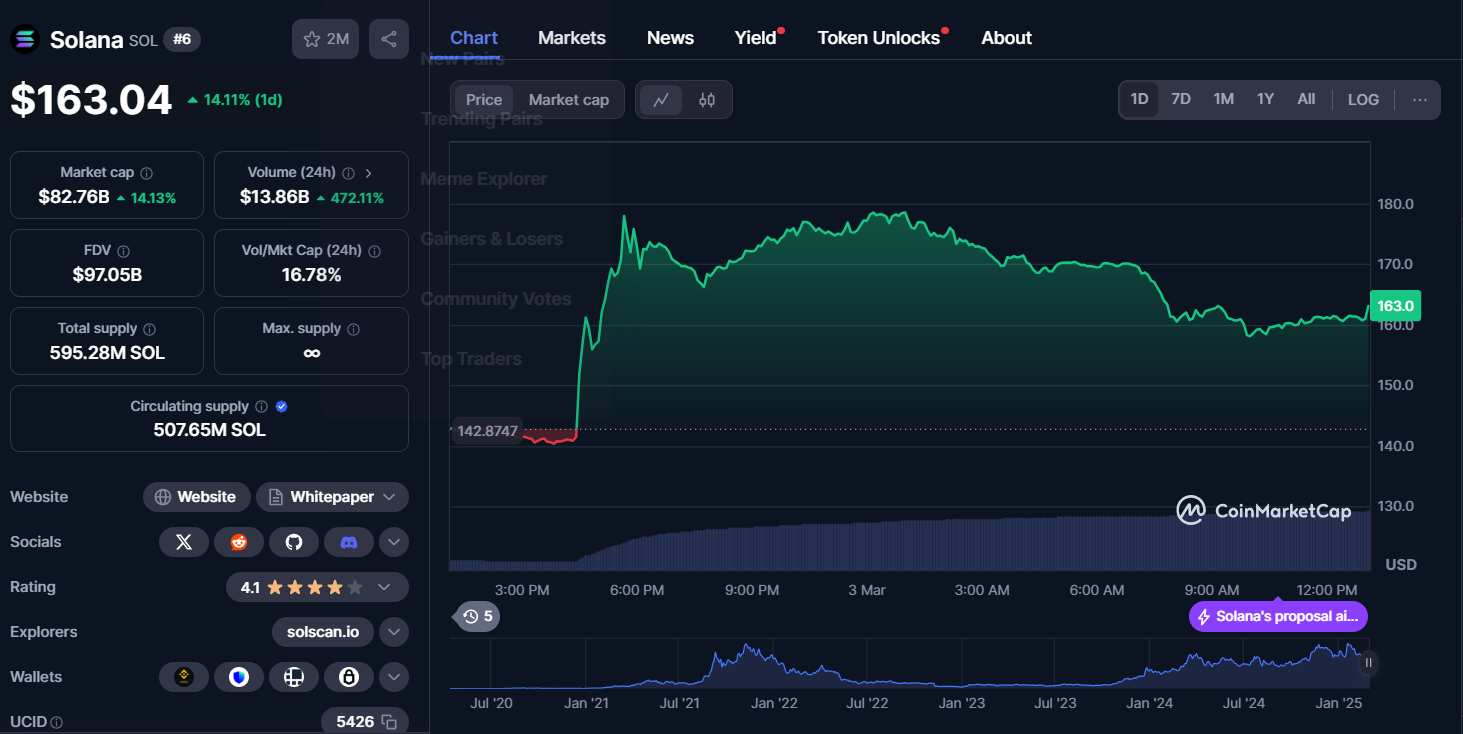1463x734 pixels.
Task: Click the #6 rank badge
Action: 182,40
